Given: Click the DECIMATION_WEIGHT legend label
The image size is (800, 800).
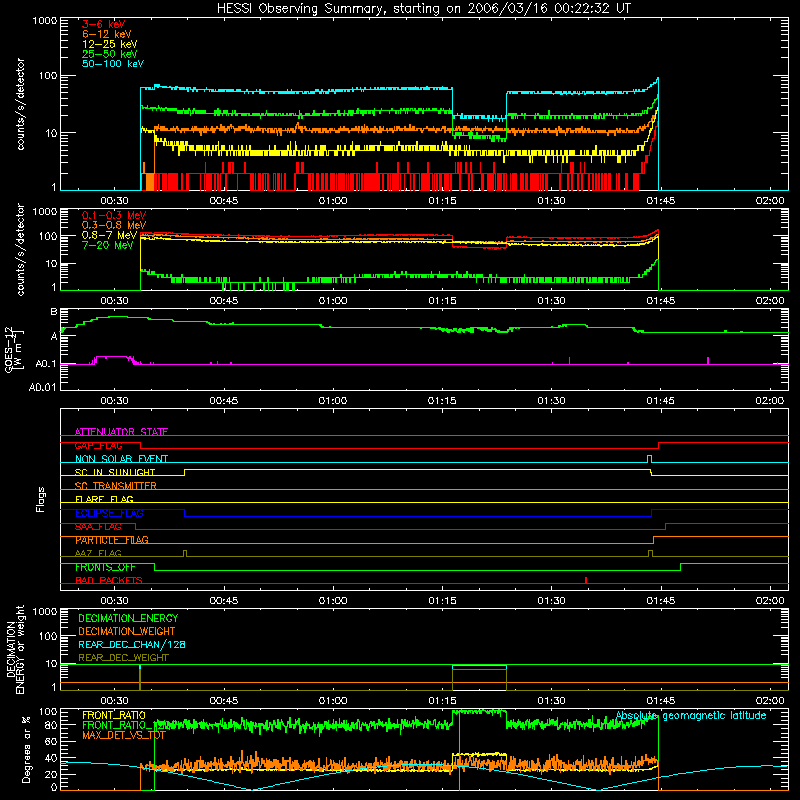Looking at the screenshot, I should (x=127, y=632).
